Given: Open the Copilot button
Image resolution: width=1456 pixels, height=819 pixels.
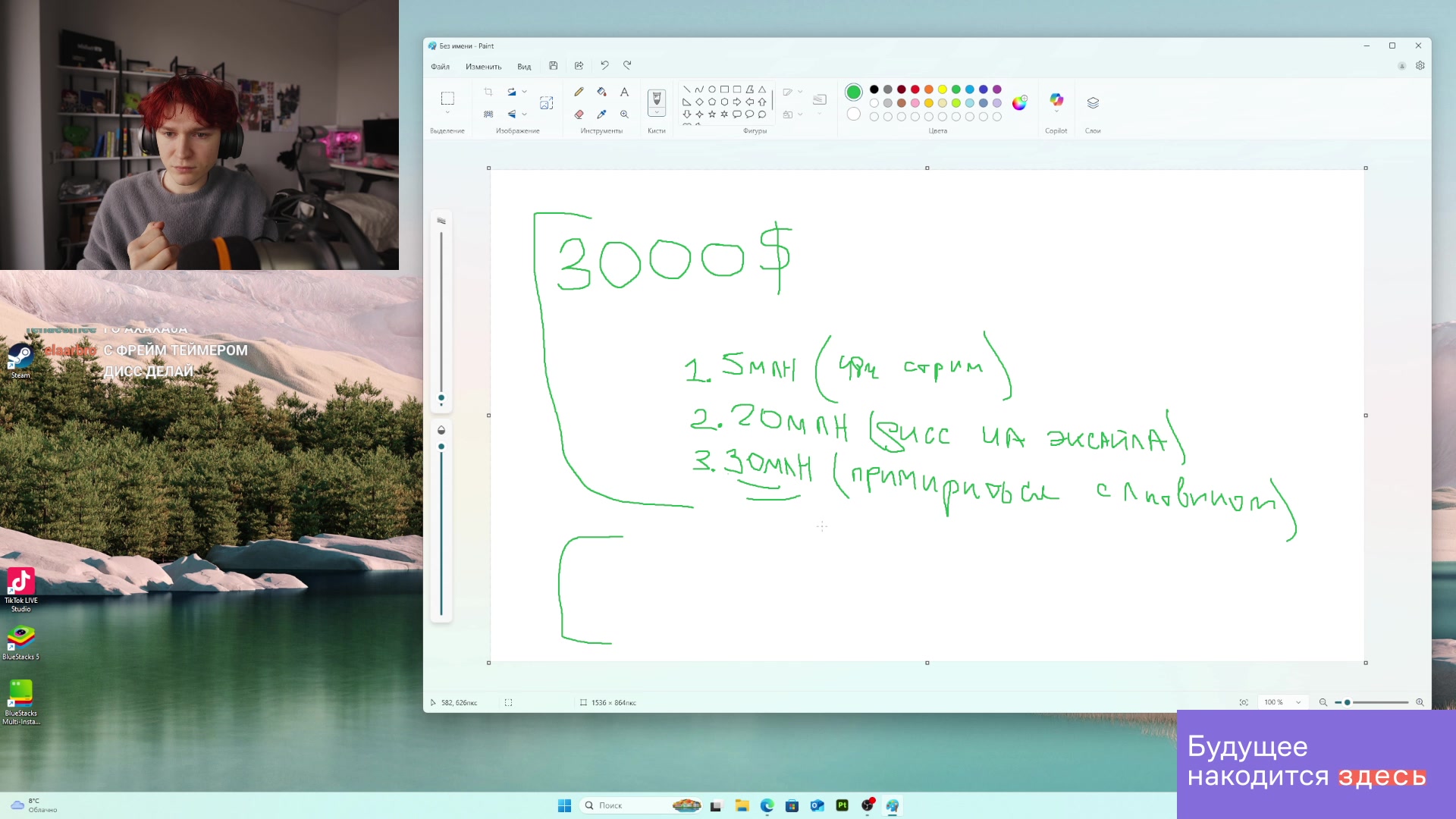Looking at the screenshot, I should pos(1056,100).
